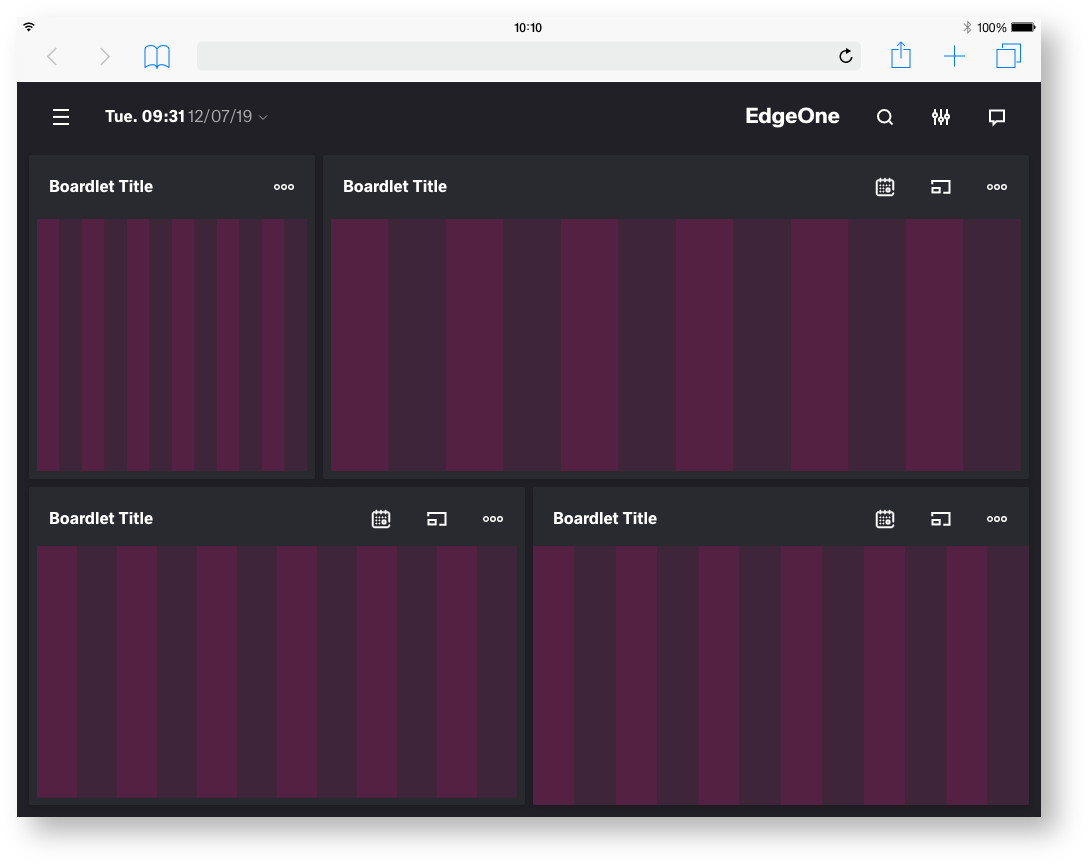Open more options menu in bottom-right boardlet
1089x865 pixels.
tap(997, 519)
